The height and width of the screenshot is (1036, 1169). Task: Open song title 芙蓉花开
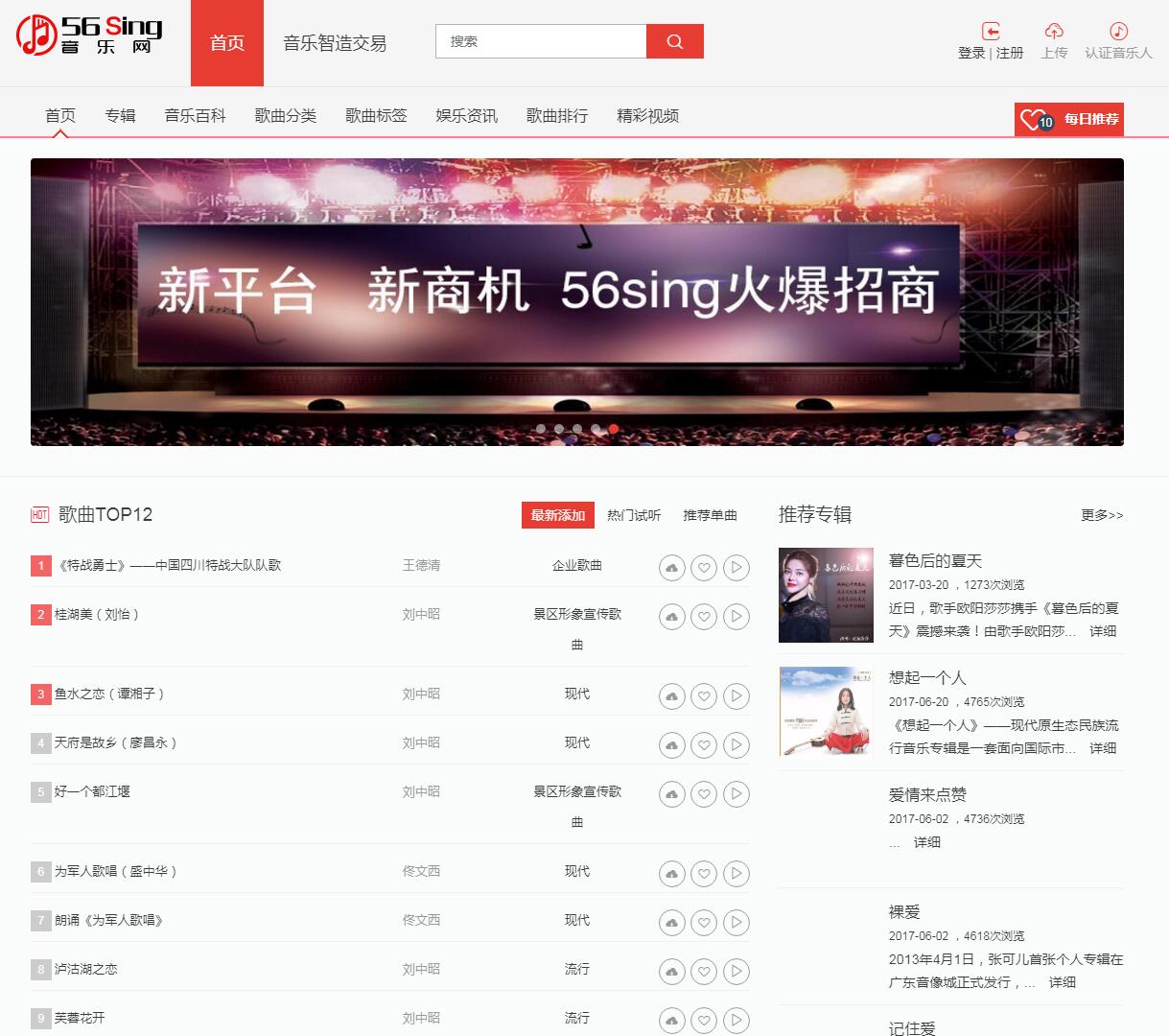click(80, 1018)
